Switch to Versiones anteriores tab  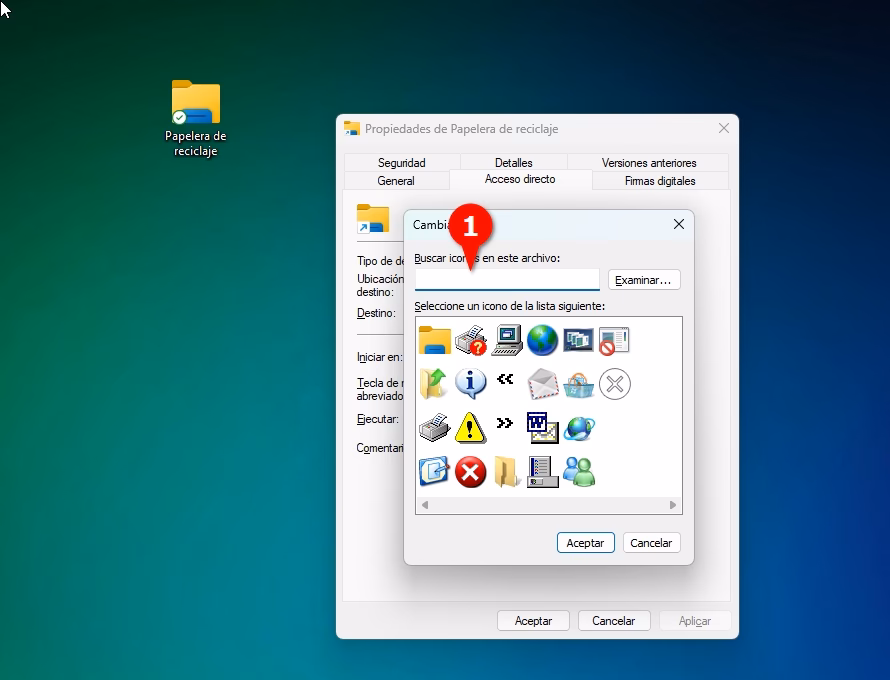pos(649,162)
